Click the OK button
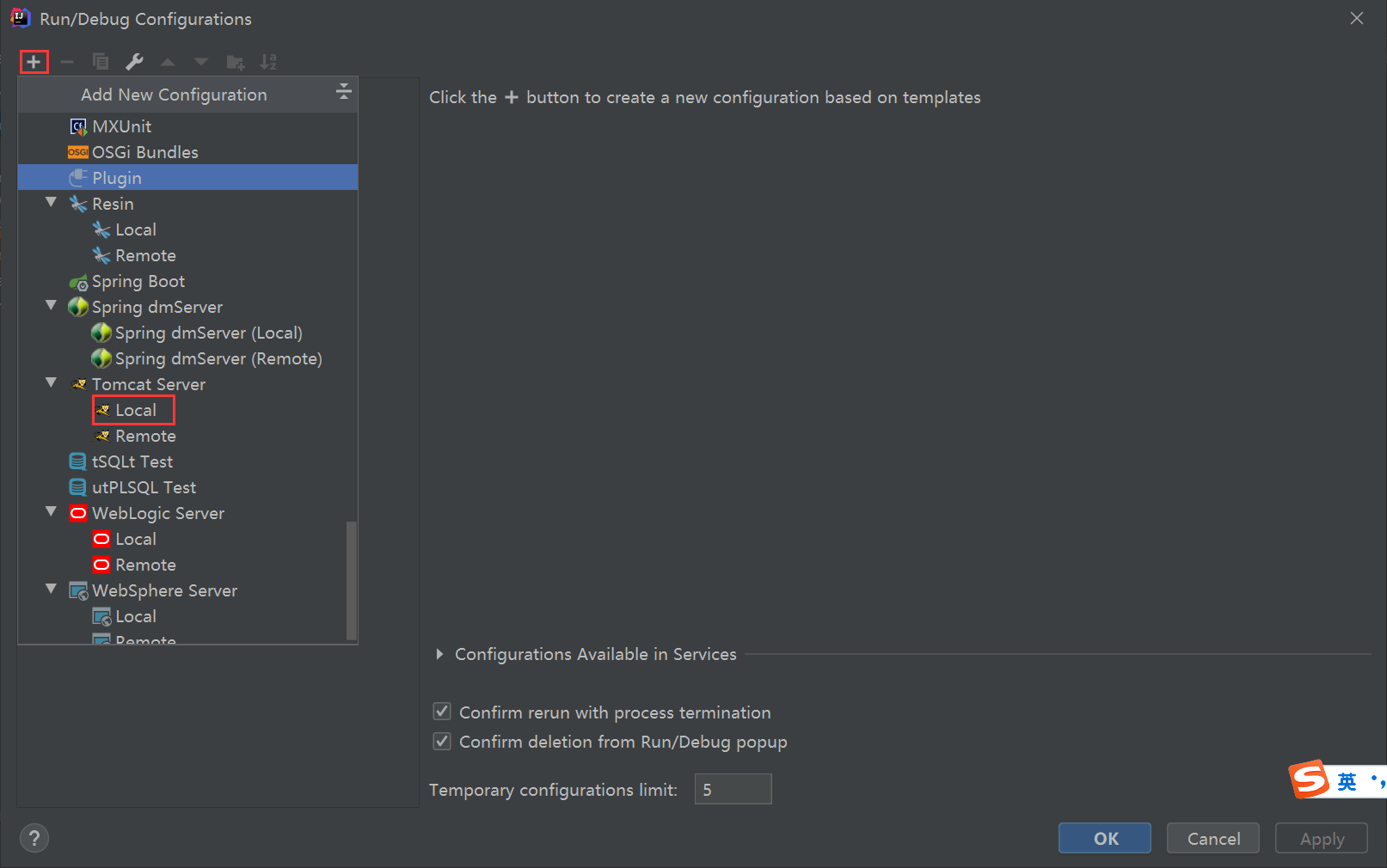 [1105, 838]
